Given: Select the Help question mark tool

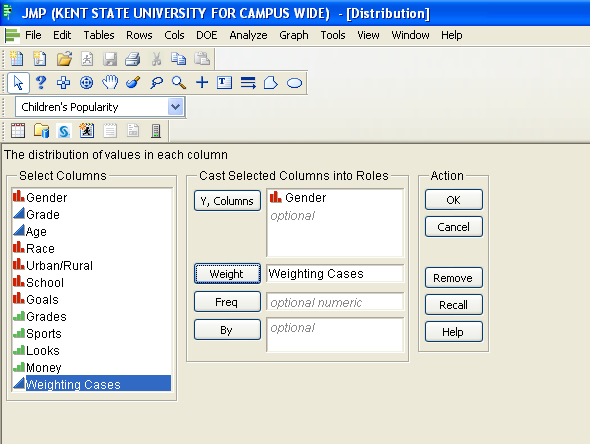Looking at the screenshot, I should click(41, 82).
